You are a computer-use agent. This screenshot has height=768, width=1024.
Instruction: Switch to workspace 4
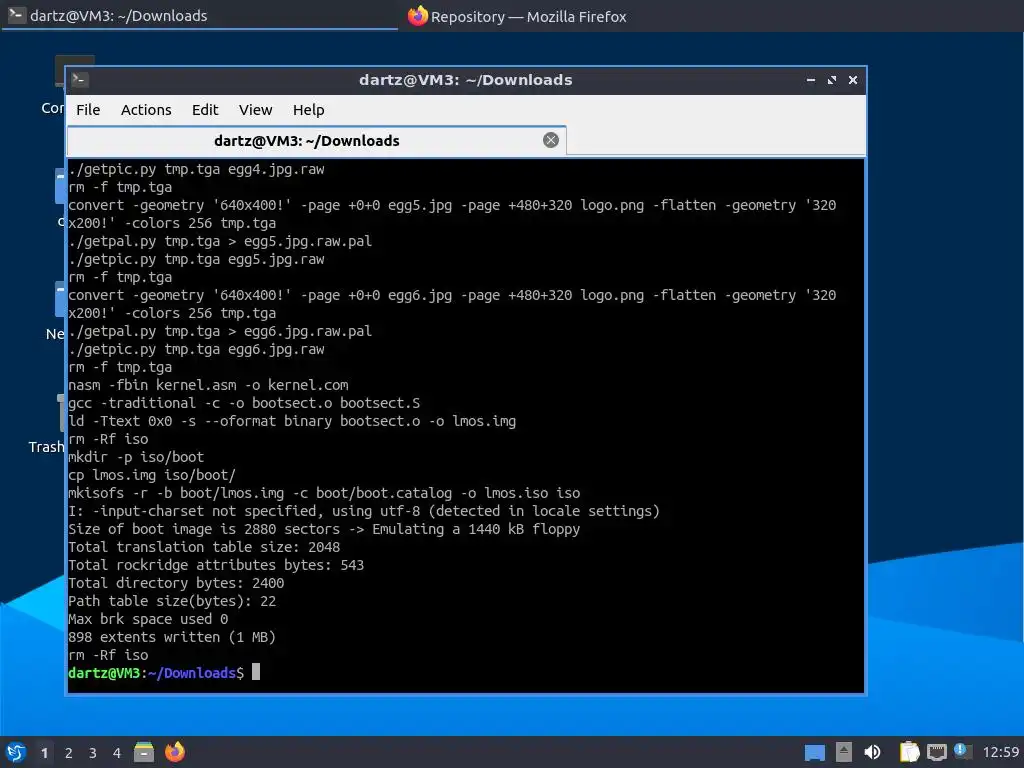(x=117, y=753)
